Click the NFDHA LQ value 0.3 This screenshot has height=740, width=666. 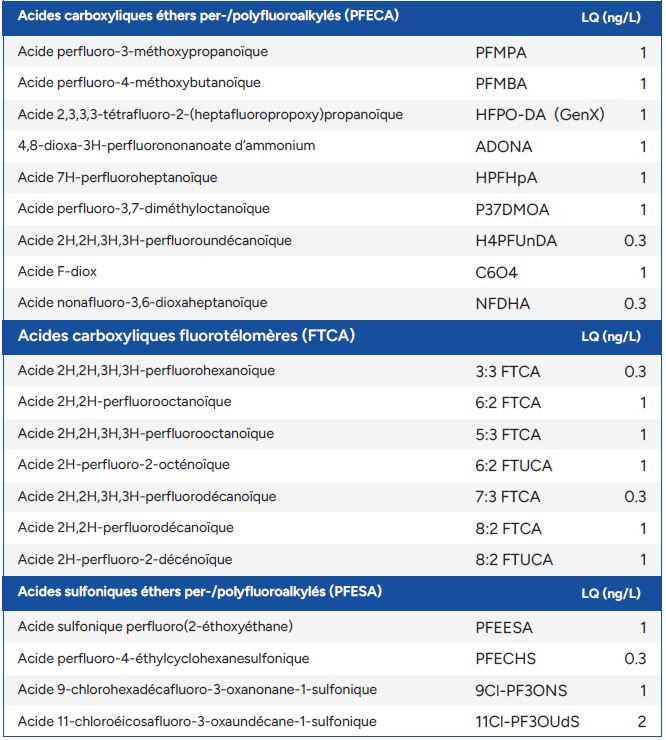pos(635,304)
